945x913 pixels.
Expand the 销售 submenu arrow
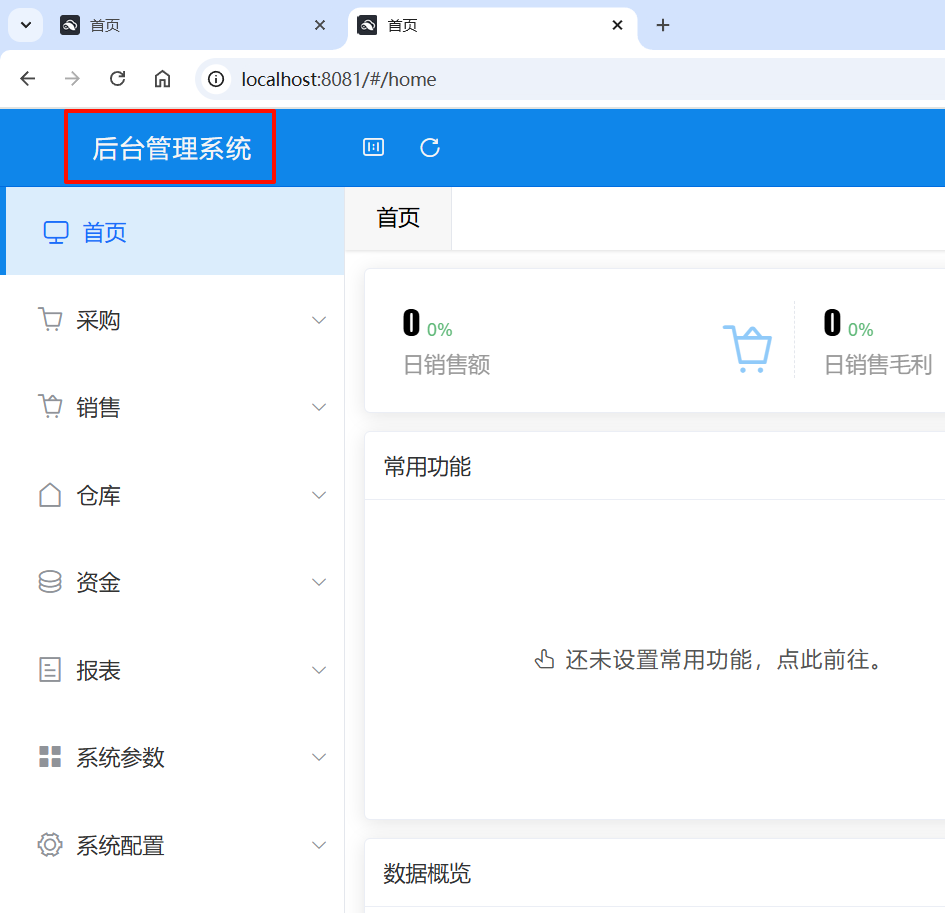pos(319,407)
